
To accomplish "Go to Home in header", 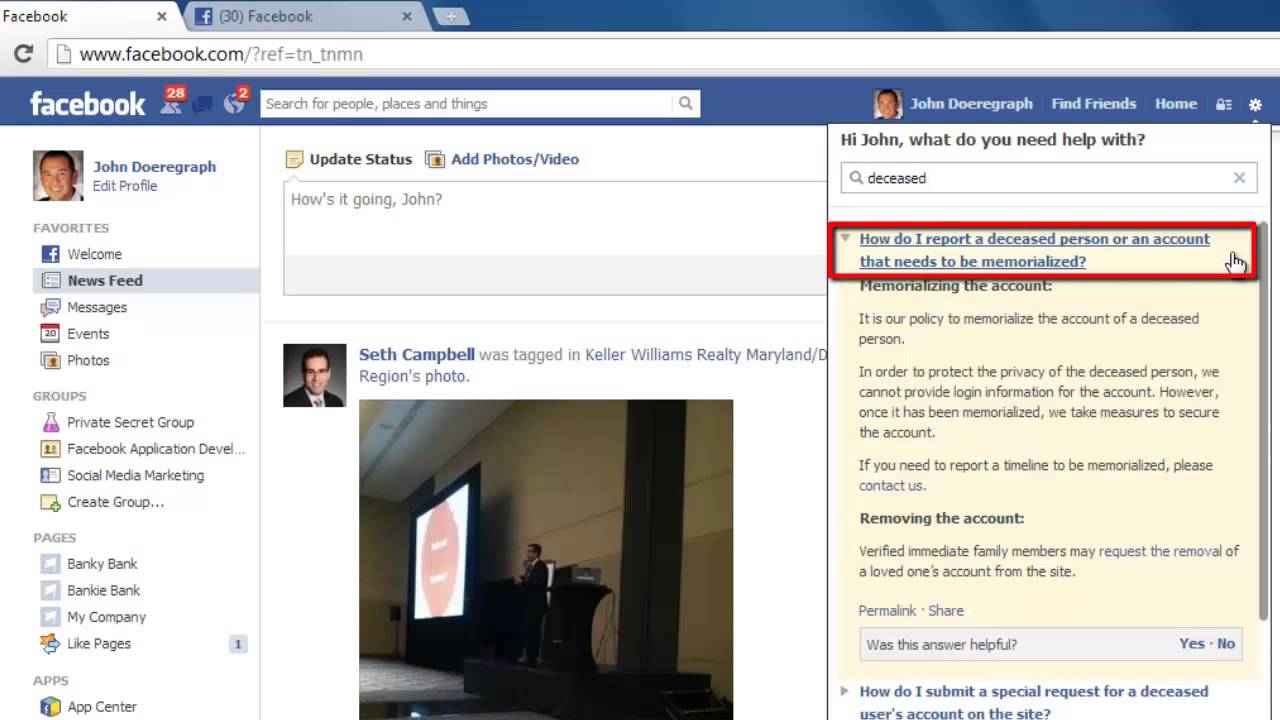I will [1175, 103].
